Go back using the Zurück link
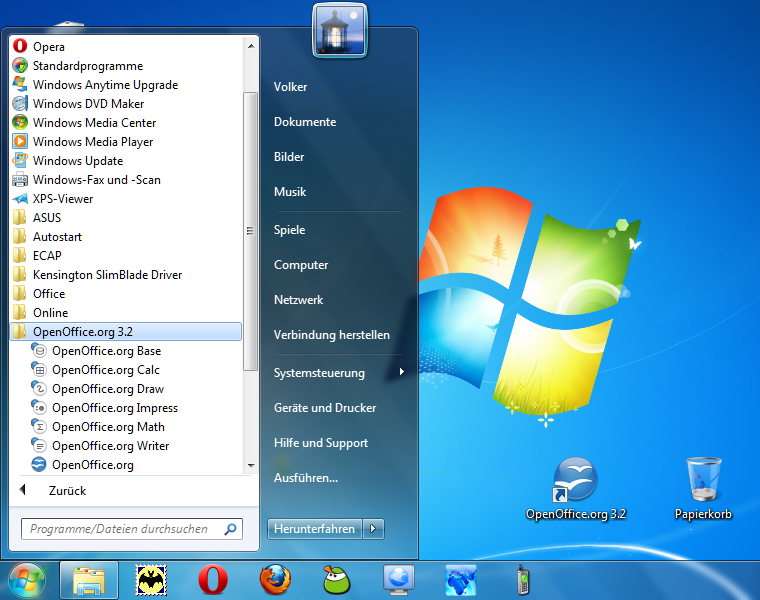Viewport: 760px width, 600px height. (67, 491)
